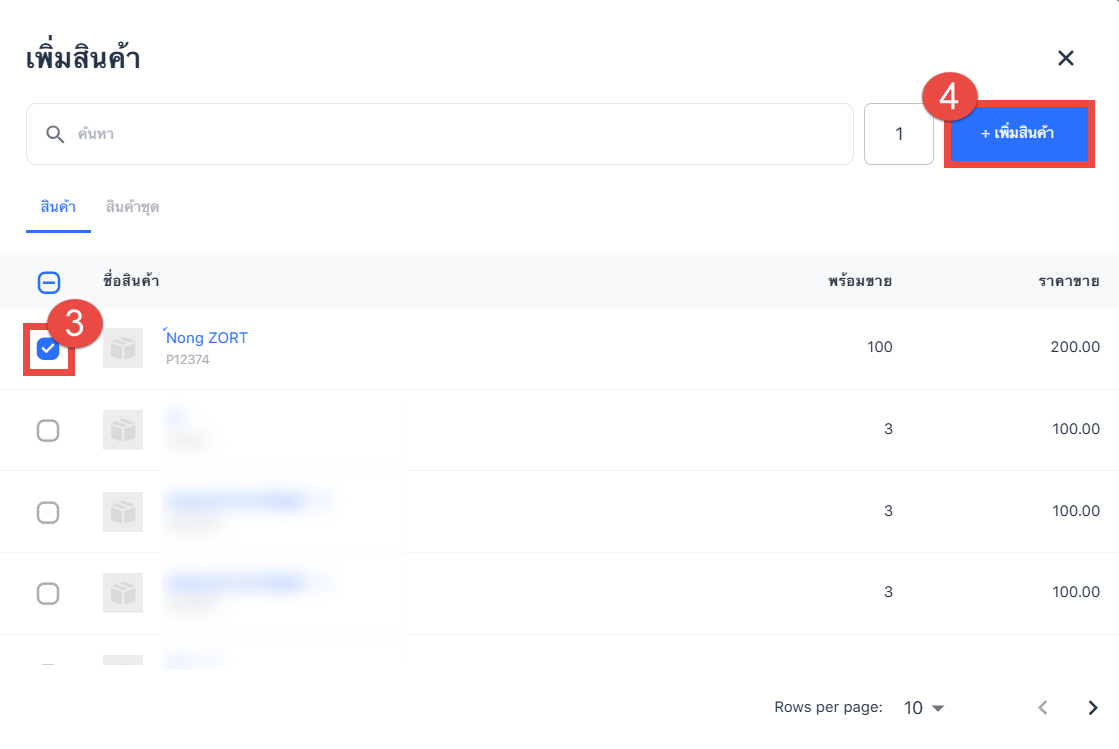Screen dimensions: 1119x749
Task: Click the search magnifier icon
Action: point(54,134)
